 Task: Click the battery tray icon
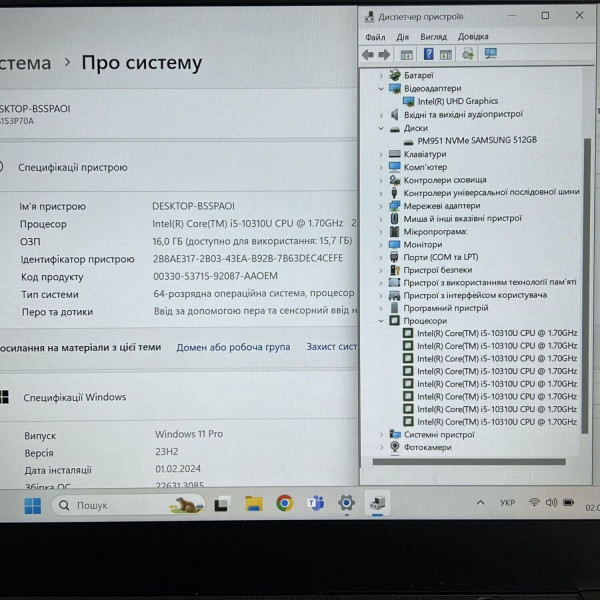point(569,502)
